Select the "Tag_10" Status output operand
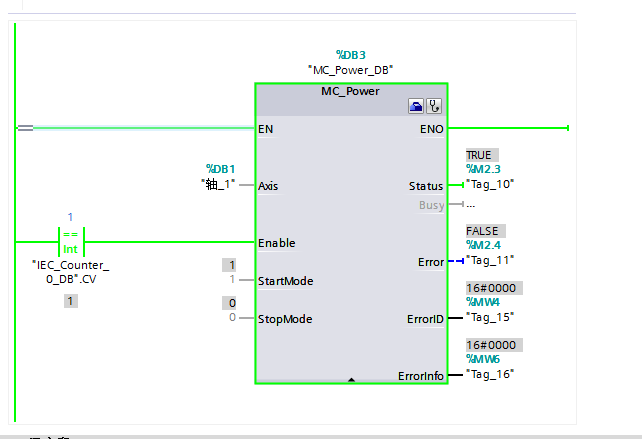Viewport: 642px width, 439px height. (490, 184)
